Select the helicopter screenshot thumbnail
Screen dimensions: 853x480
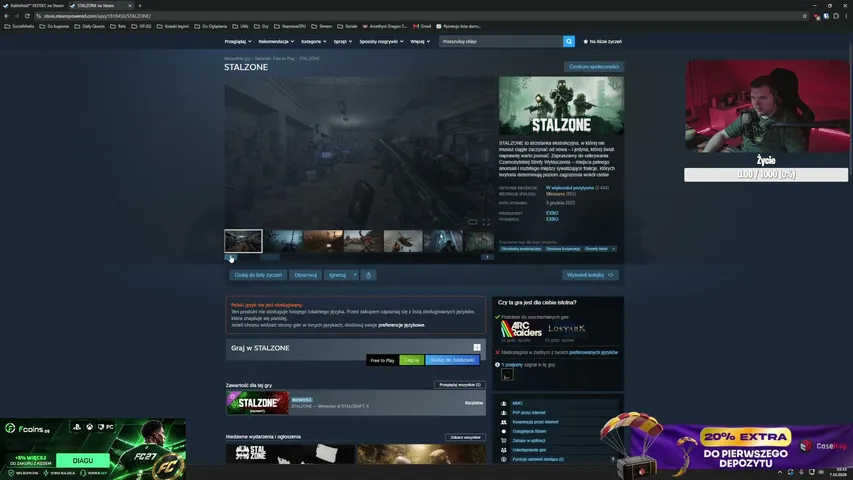[403, 241]
